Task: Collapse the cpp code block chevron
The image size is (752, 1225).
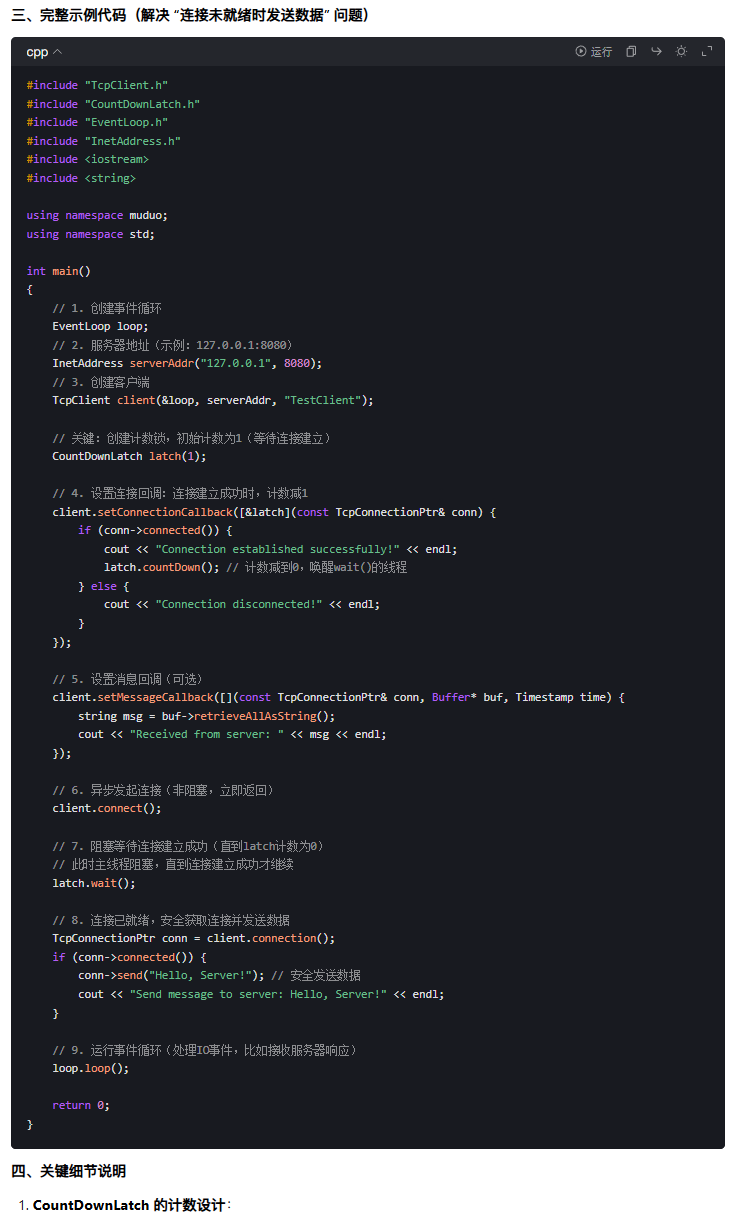Action: (x=57, y=52)
